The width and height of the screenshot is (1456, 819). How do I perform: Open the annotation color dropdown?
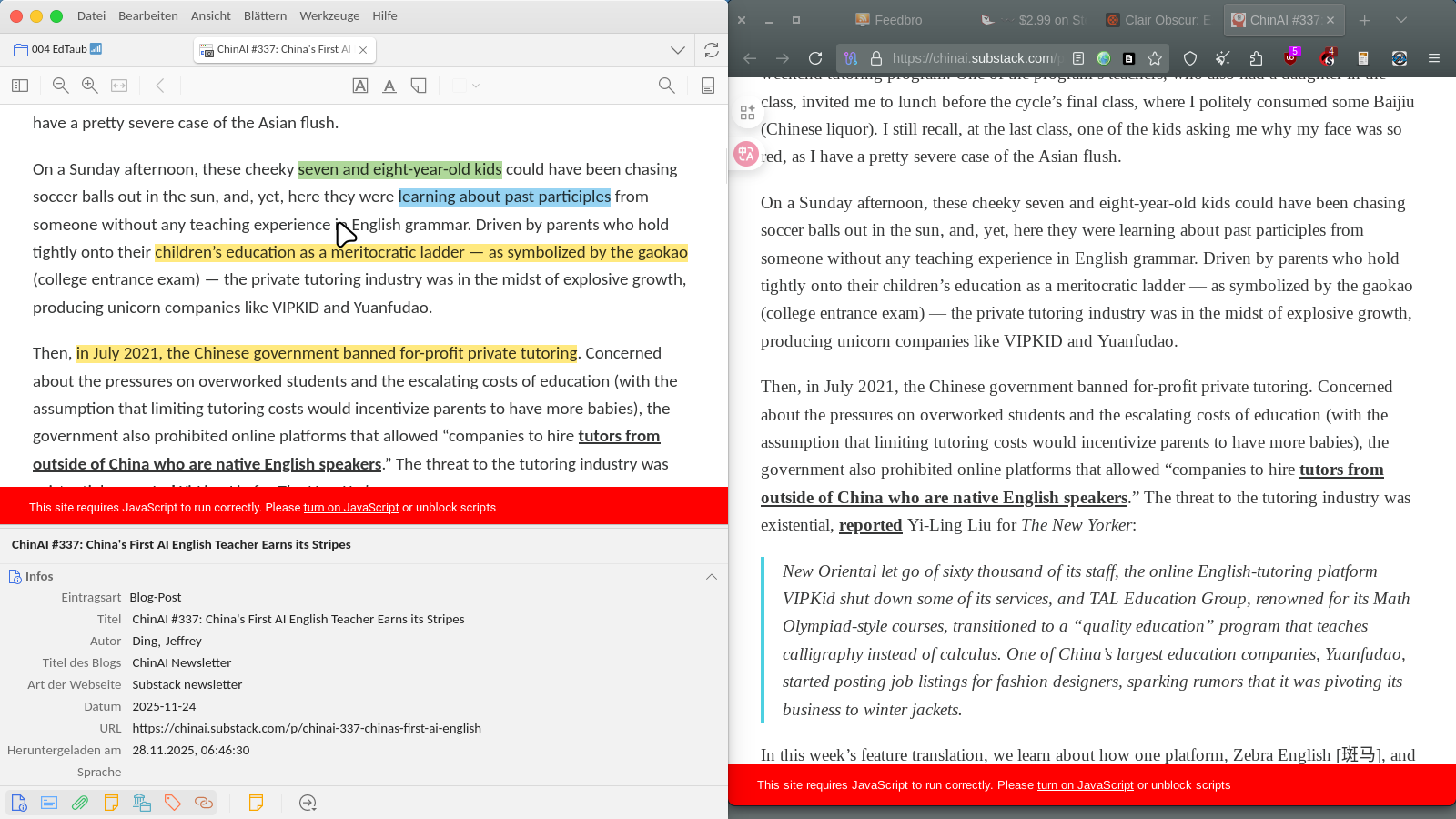click(x=466, y=86)
